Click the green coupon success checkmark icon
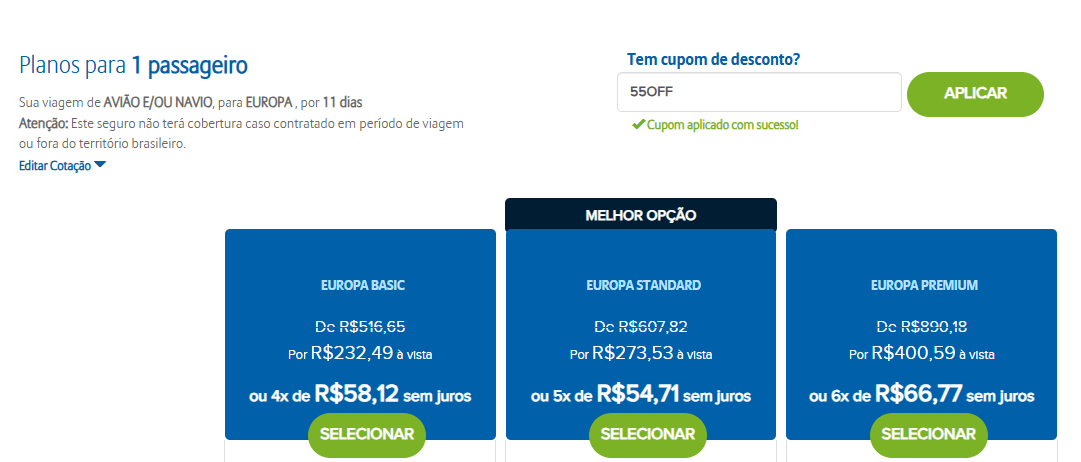The image size is (1081, 462). click(x=637, y=125)
